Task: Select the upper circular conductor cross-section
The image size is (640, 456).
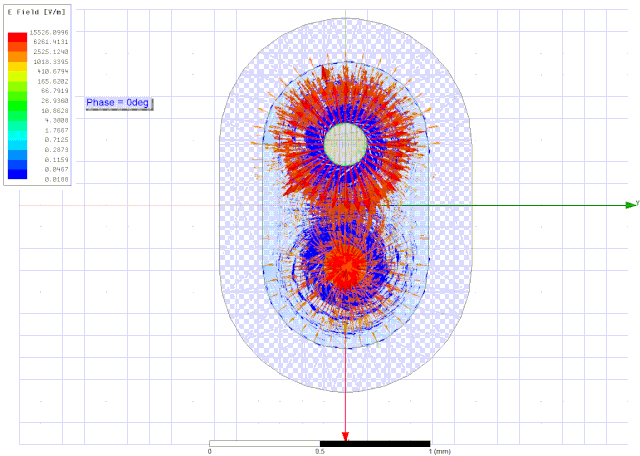Action: [x=345, y=145]
